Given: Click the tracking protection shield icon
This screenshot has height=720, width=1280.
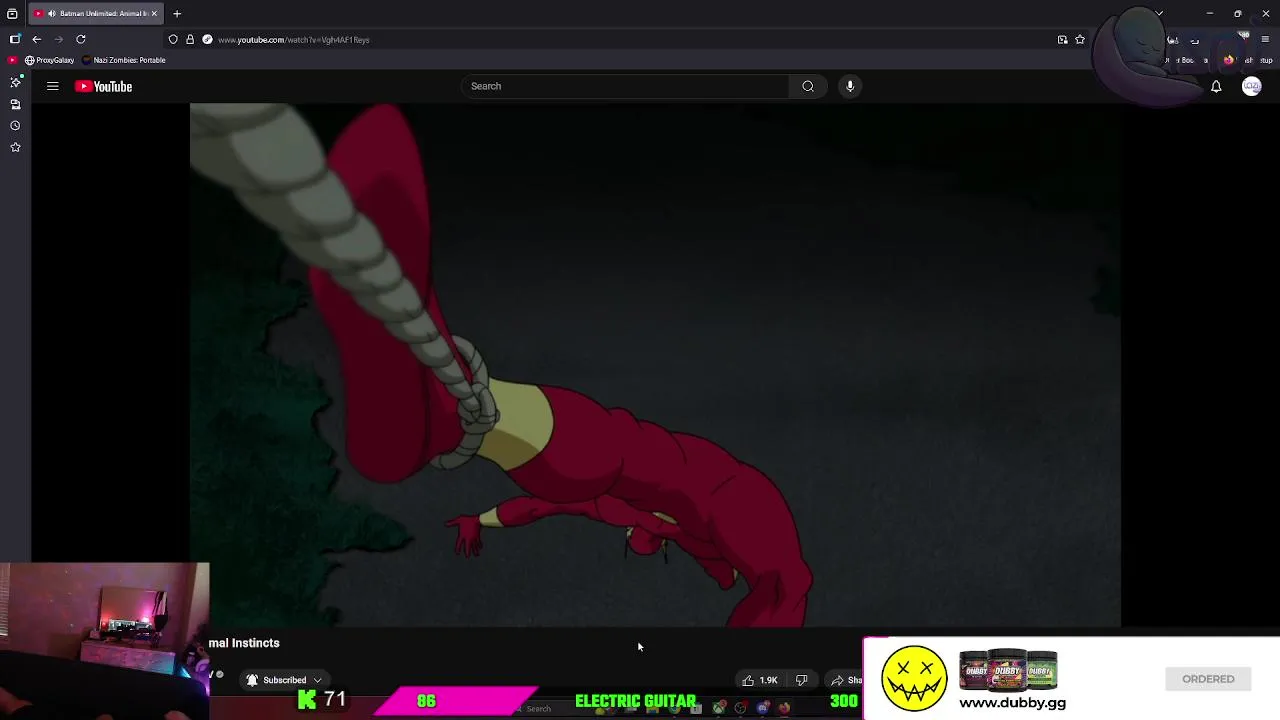Looking at the screenshot, I should (x=173, y=39).
